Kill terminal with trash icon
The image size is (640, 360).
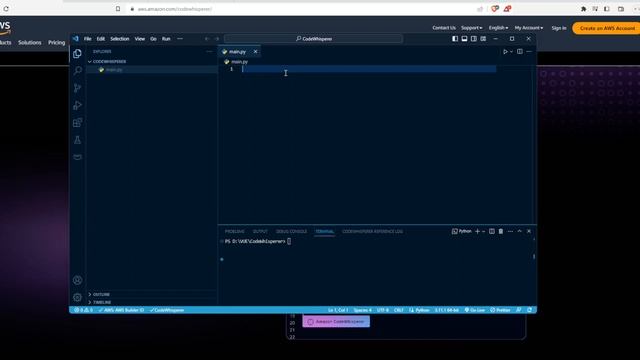tap(501, 231)
